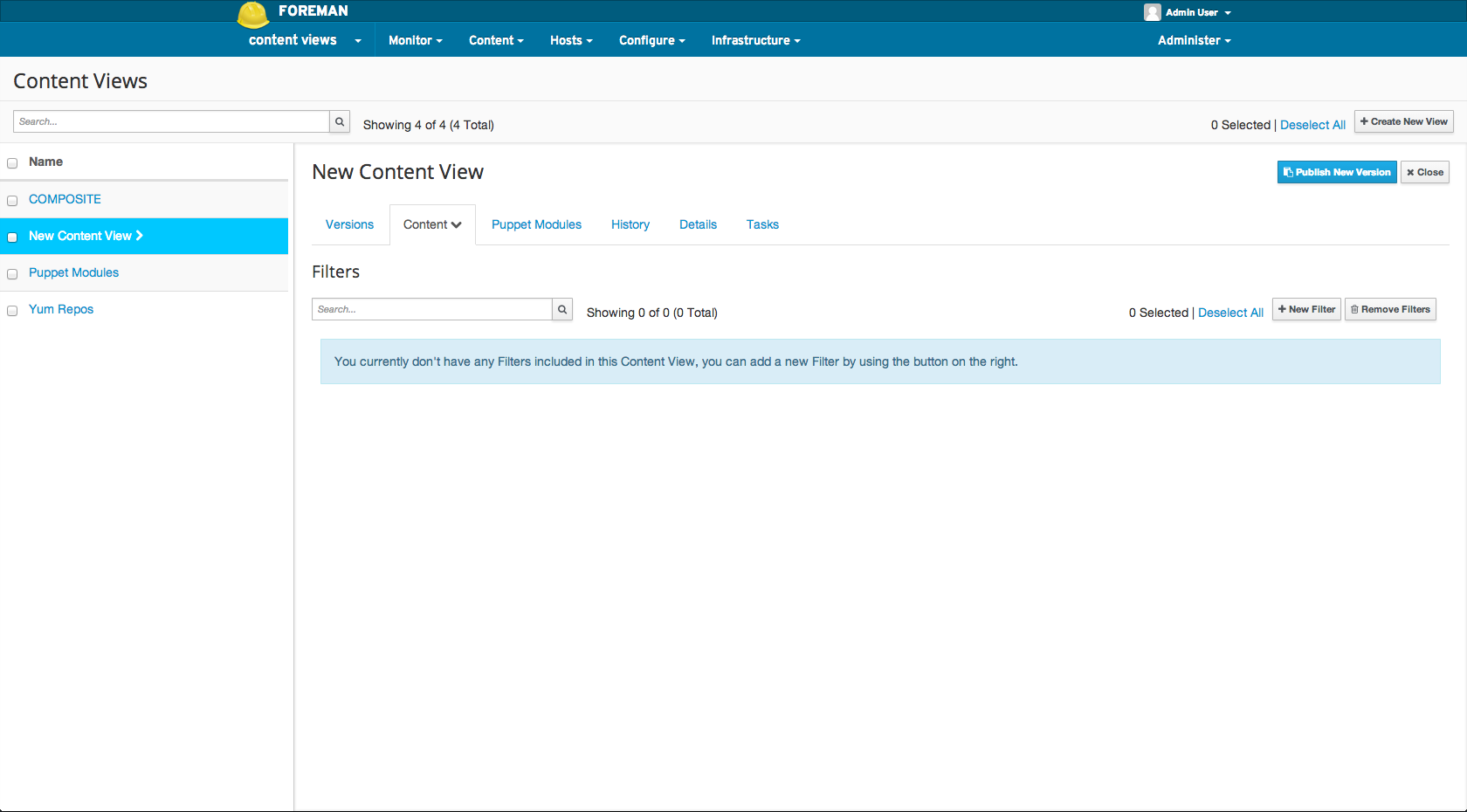Viewport: 1467px width, 812px height.
Task: Switch to the Puppet Modules tab
Action: point(536,224)
